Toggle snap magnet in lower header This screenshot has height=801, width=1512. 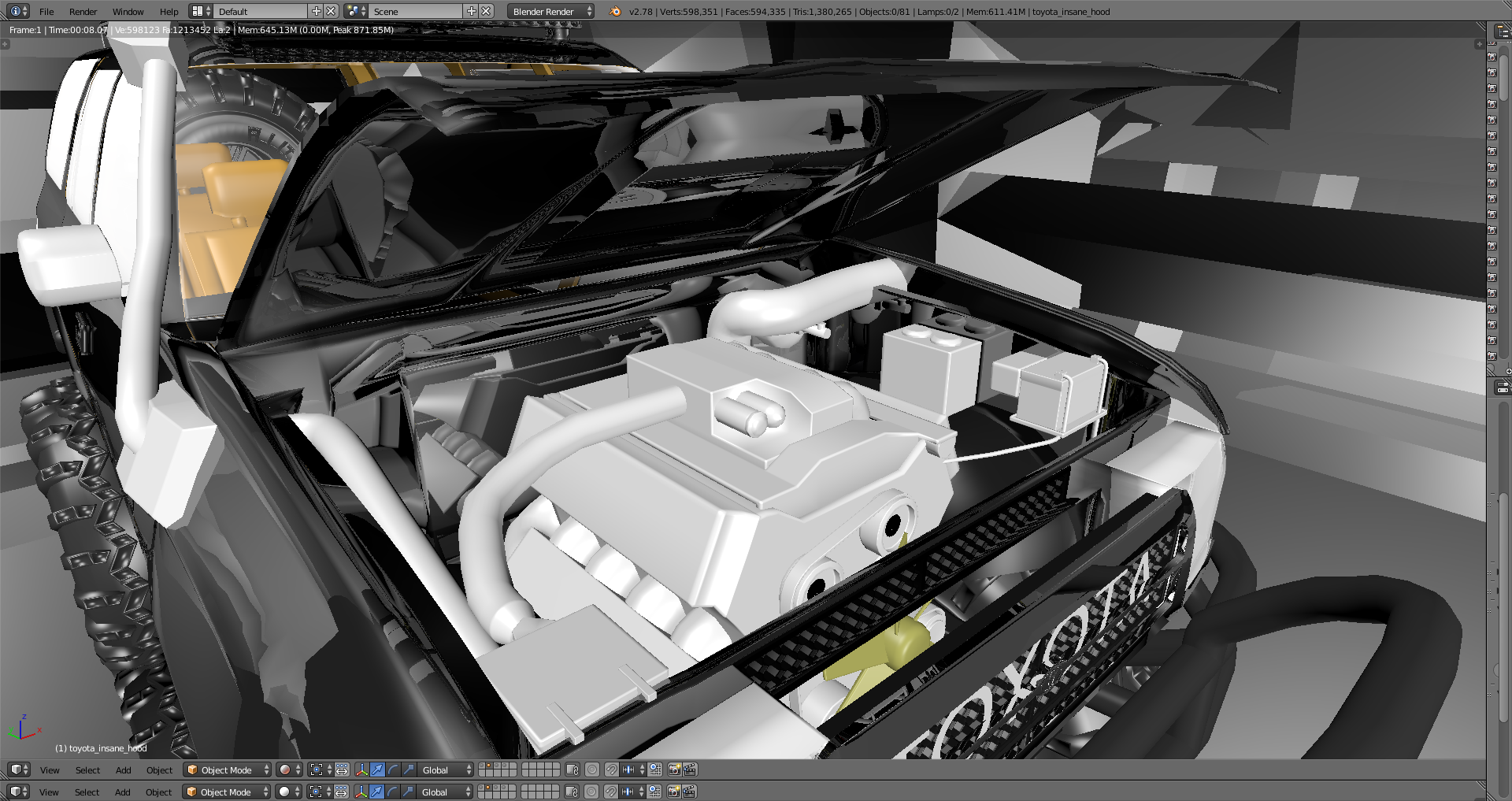(x=611, y=792)
